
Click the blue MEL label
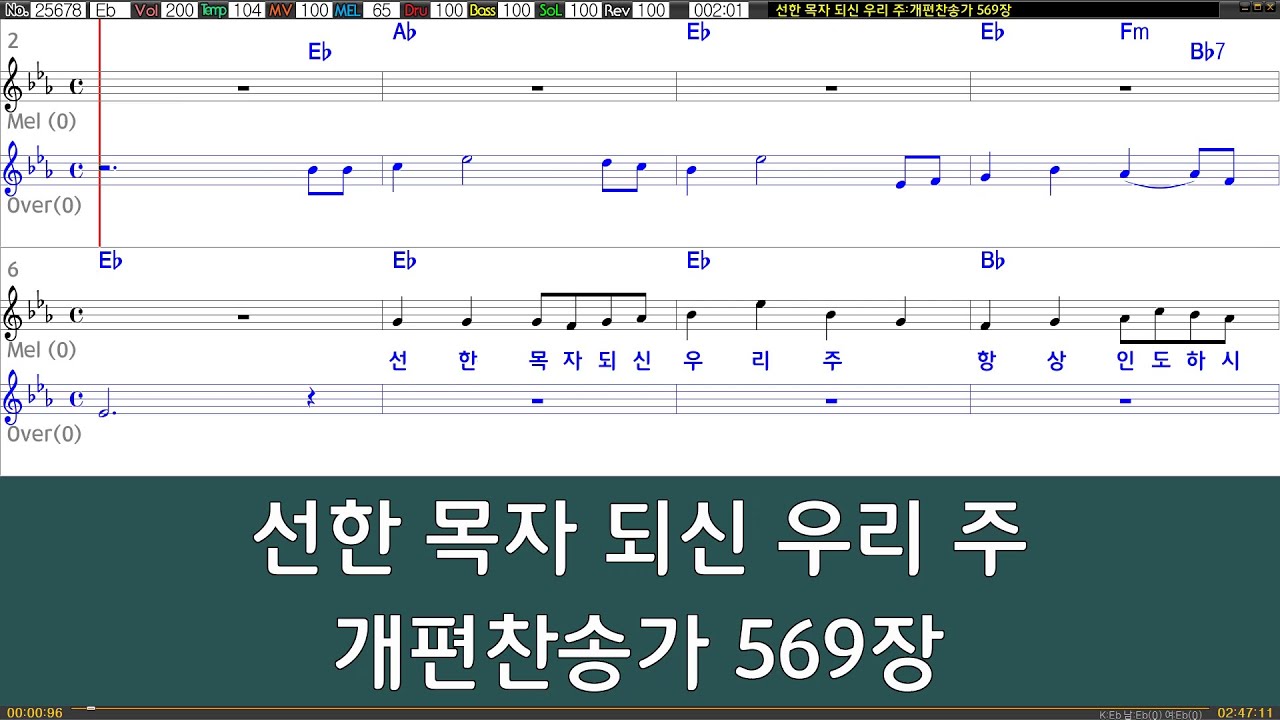pyautogui.click(x=347, y=10)
